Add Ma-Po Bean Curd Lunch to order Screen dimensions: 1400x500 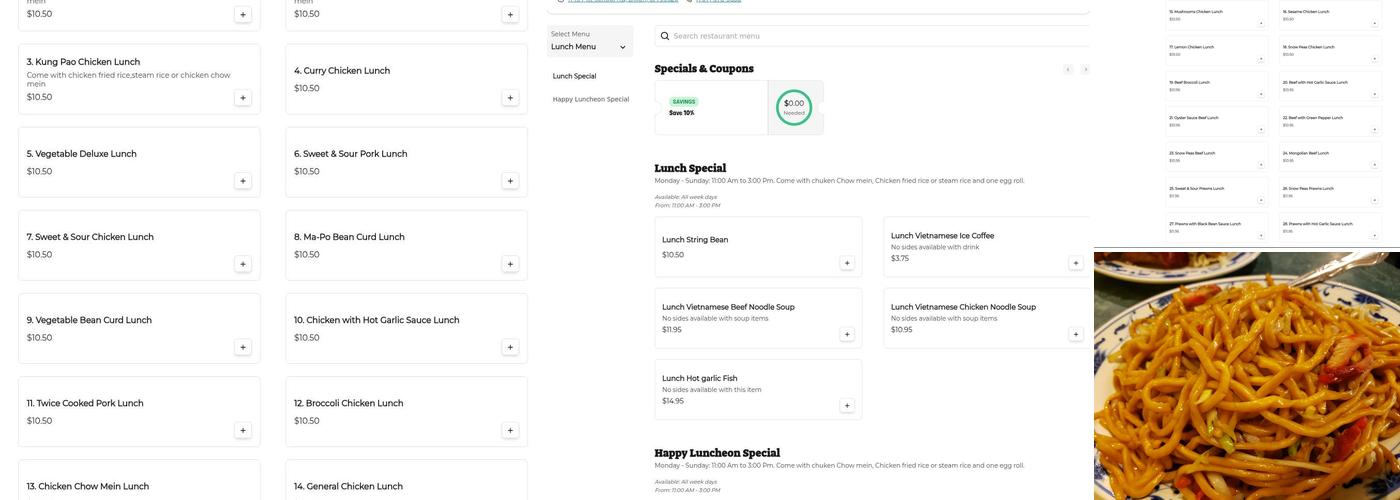click(510, 264)
